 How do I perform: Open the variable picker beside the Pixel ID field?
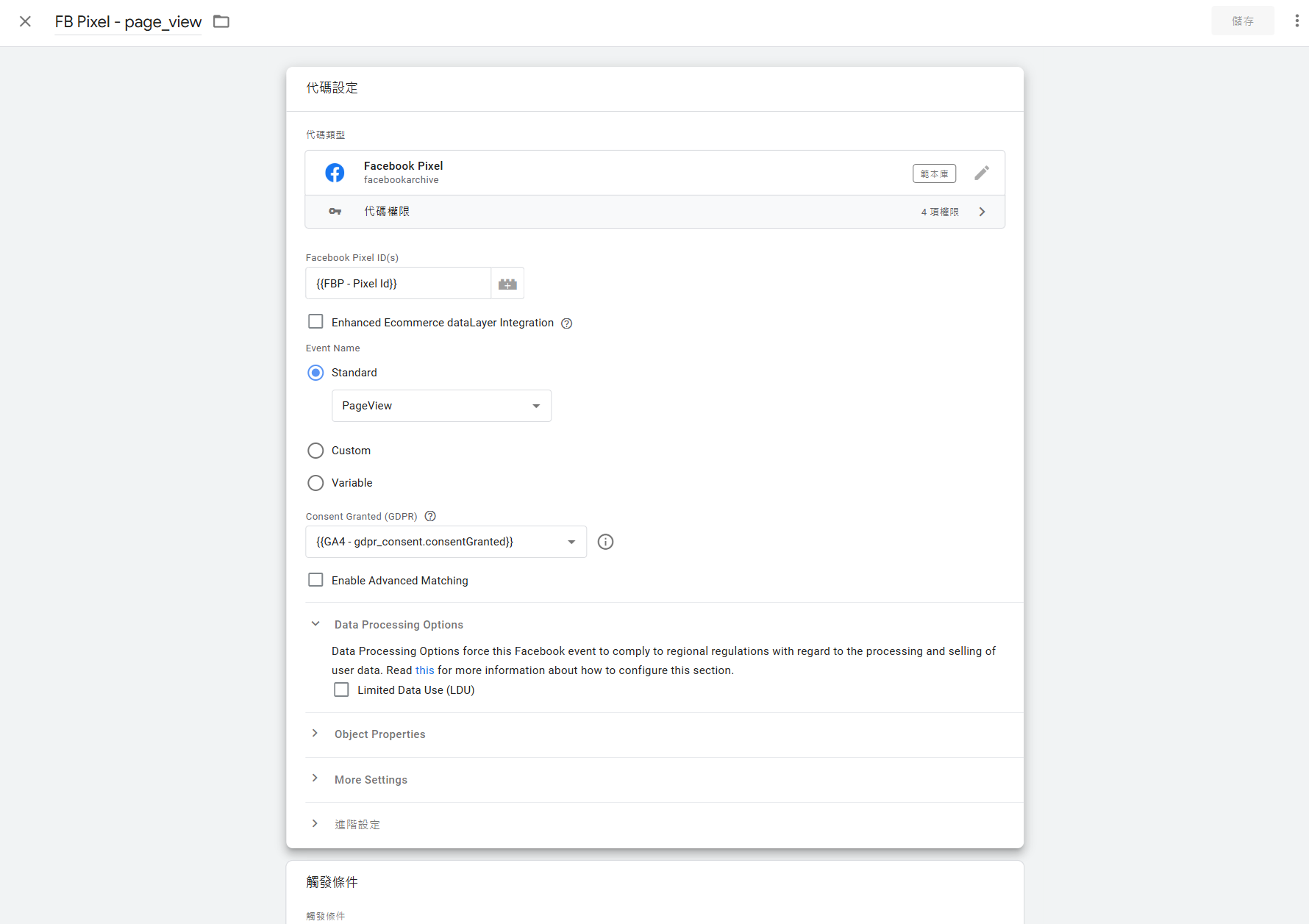tap(507, 283)
